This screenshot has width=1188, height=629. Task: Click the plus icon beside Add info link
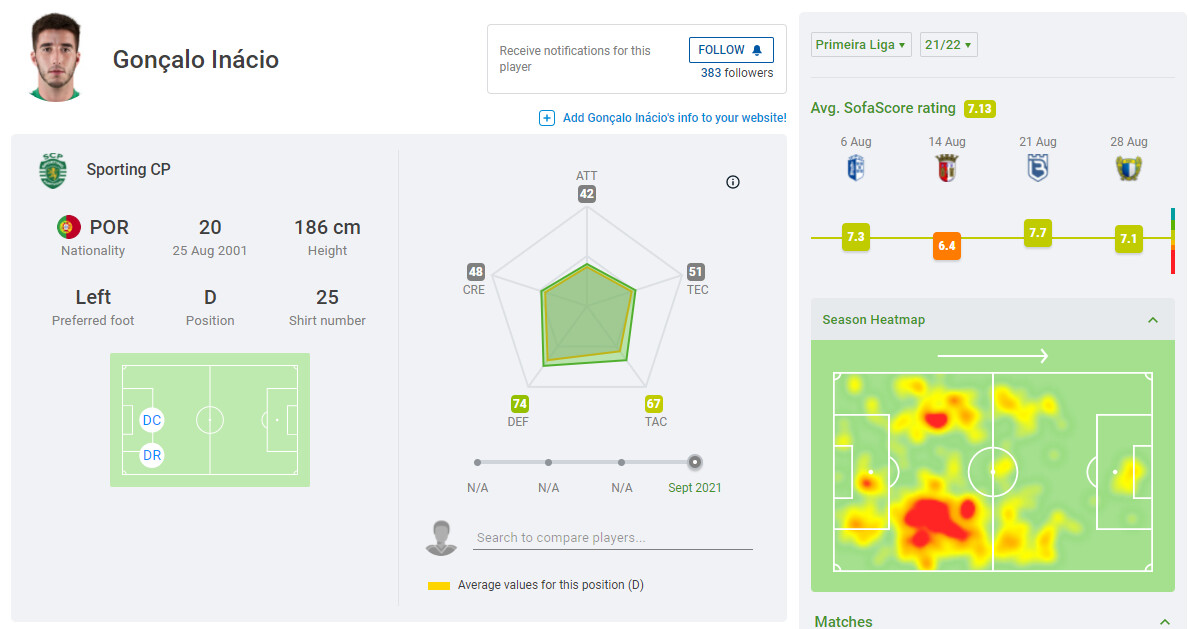pyautogui.click(x=547, y=118)
